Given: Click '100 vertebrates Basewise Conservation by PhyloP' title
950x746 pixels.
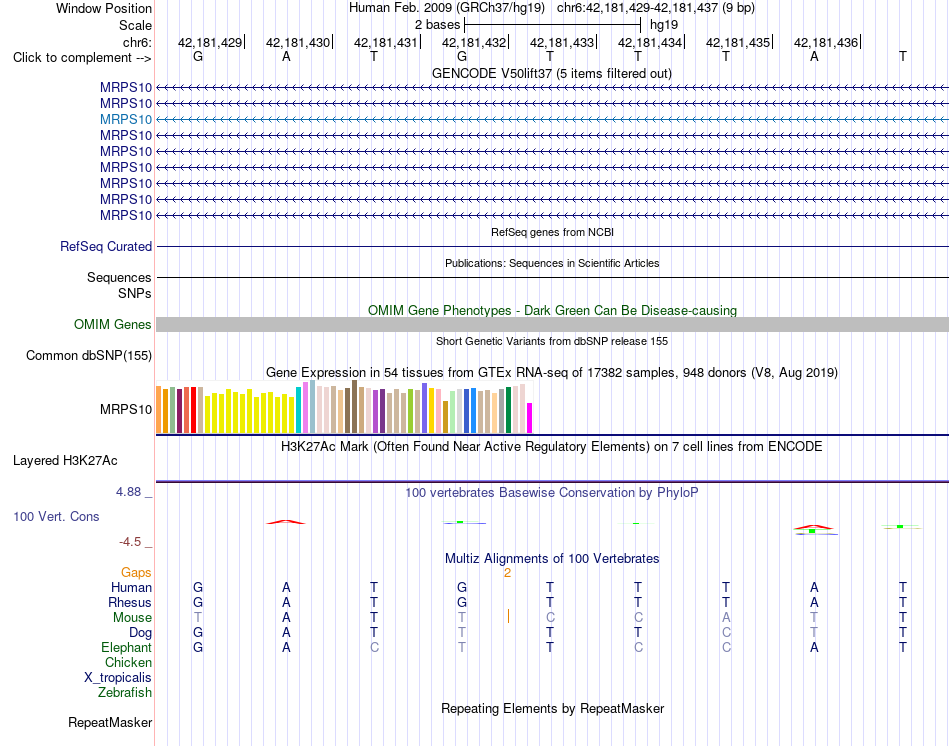Looking at the screenshot, I should [x=552, y=493].
